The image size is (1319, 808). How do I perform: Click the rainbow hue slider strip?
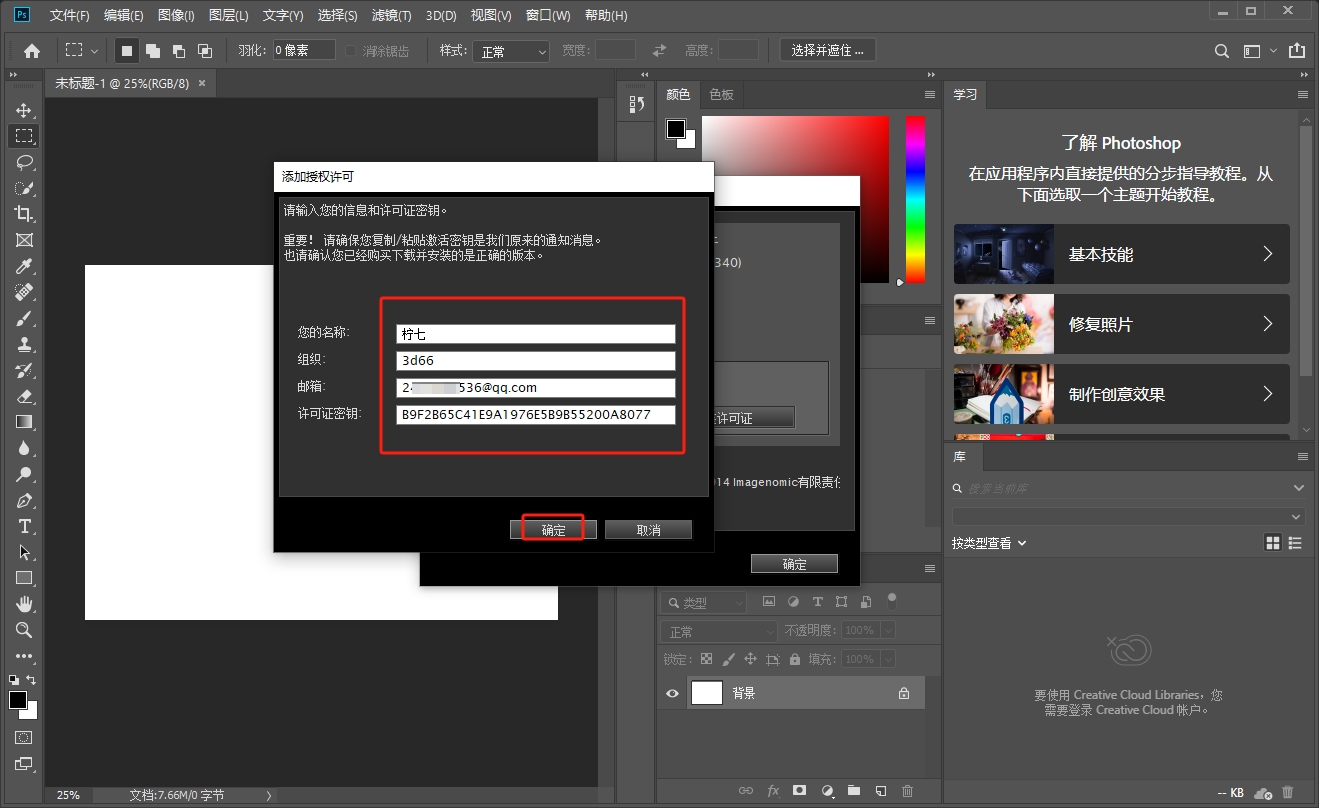(x=915, y=198)
